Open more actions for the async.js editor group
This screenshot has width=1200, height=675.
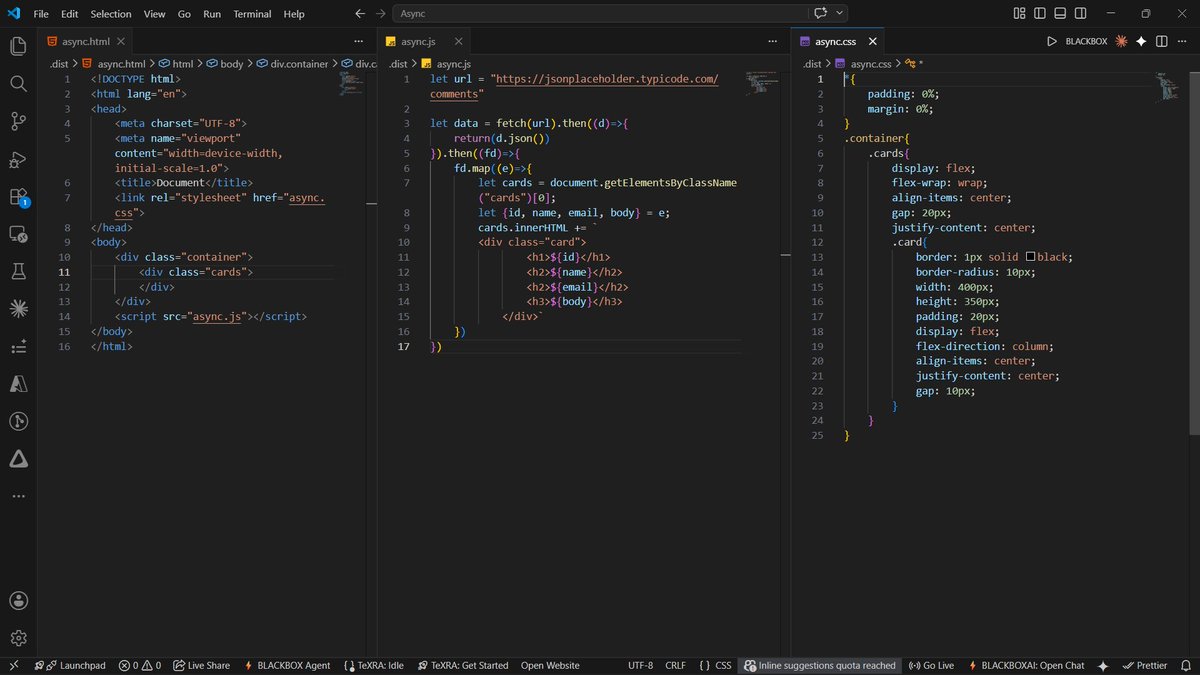772,42
